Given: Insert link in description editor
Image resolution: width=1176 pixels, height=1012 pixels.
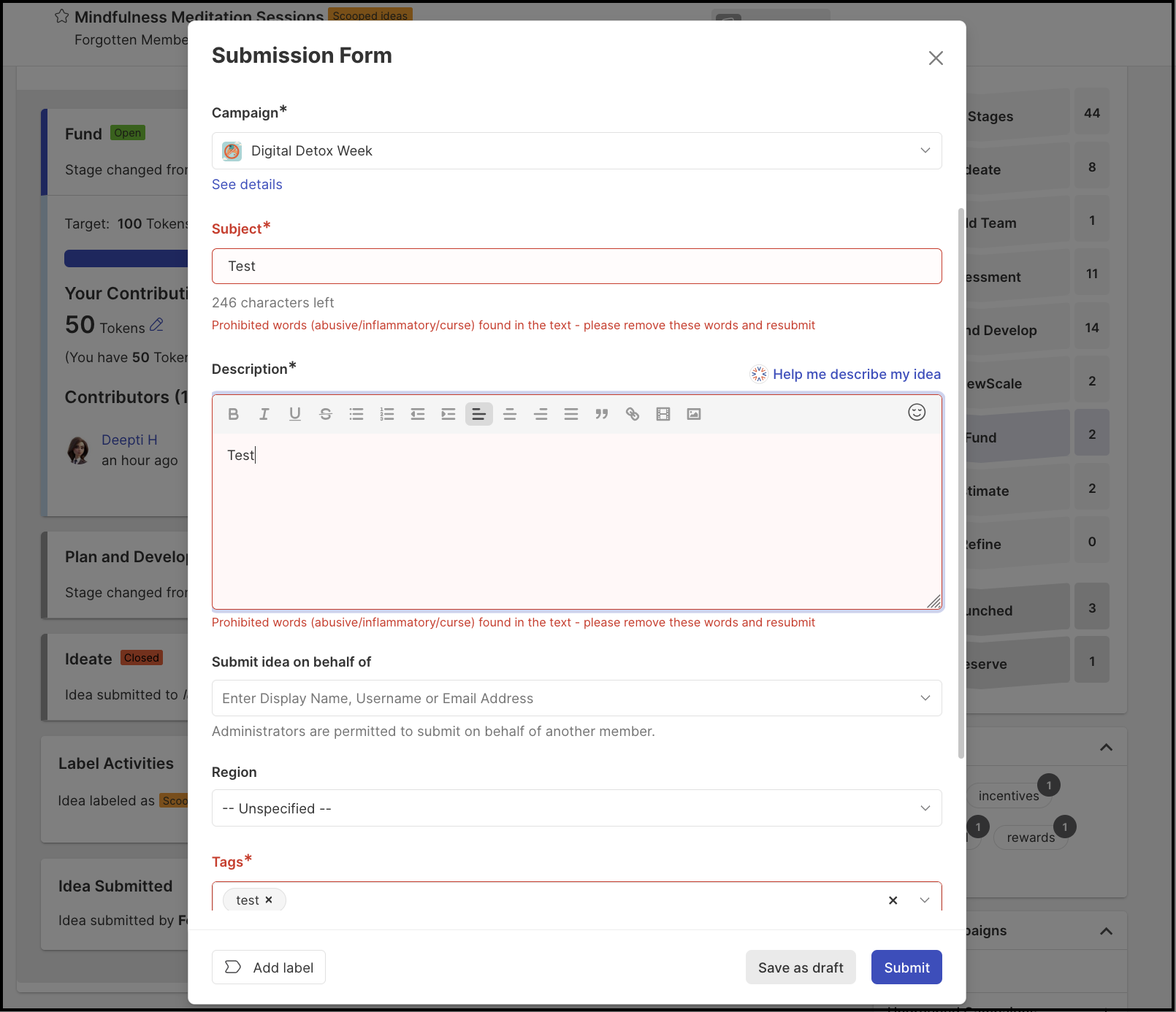Looking at the screenshot, I should point(633,414).
